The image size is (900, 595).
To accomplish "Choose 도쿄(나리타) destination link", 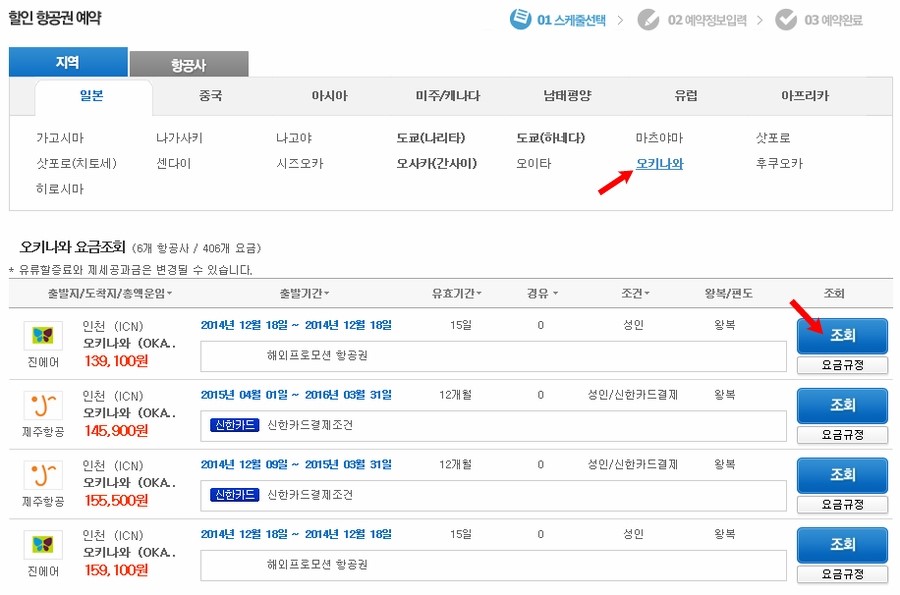I will click(x=431, y=138).
